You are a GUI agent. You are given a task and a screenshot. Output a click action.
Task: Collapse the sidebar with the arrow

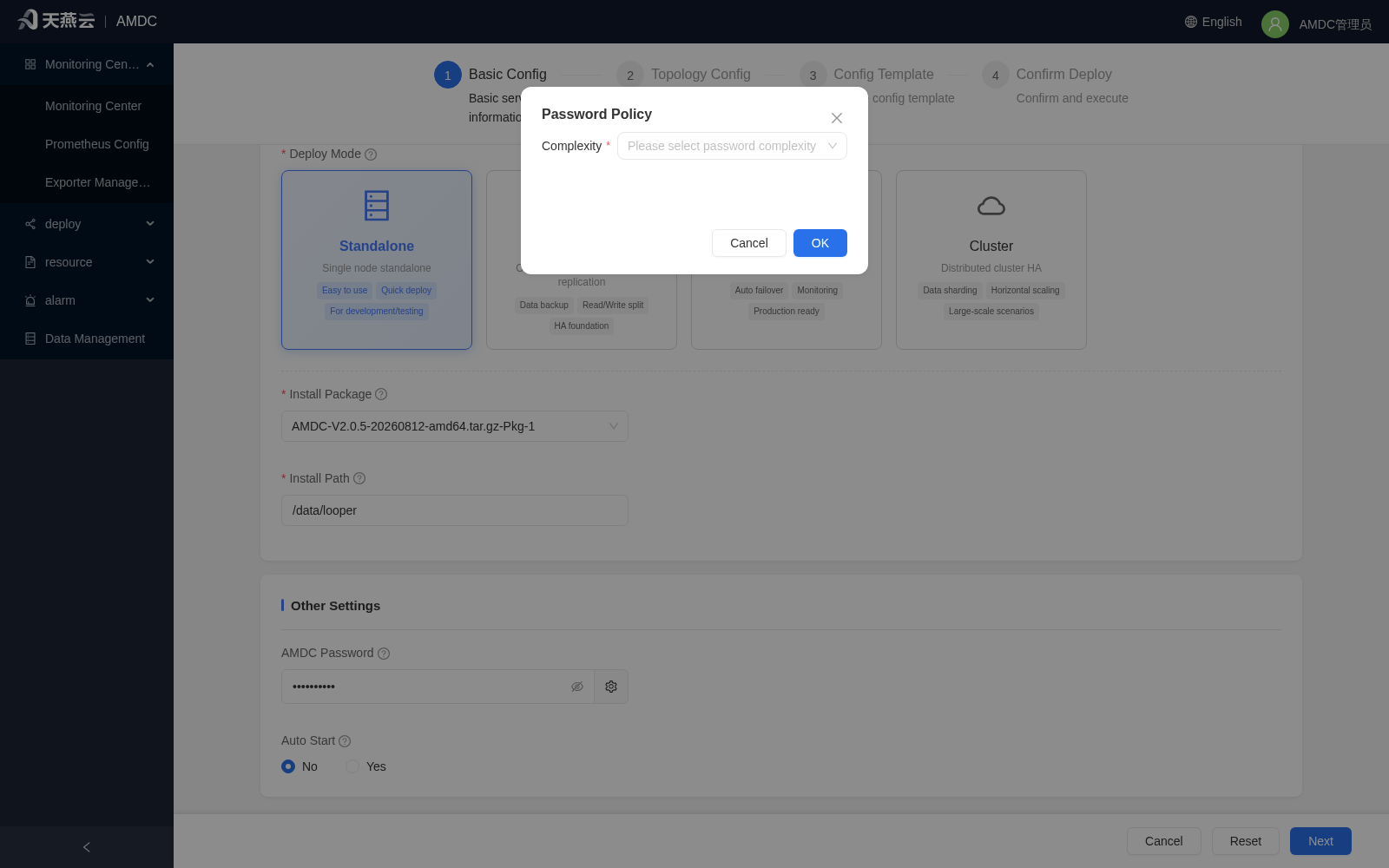[x=87, y=847]
